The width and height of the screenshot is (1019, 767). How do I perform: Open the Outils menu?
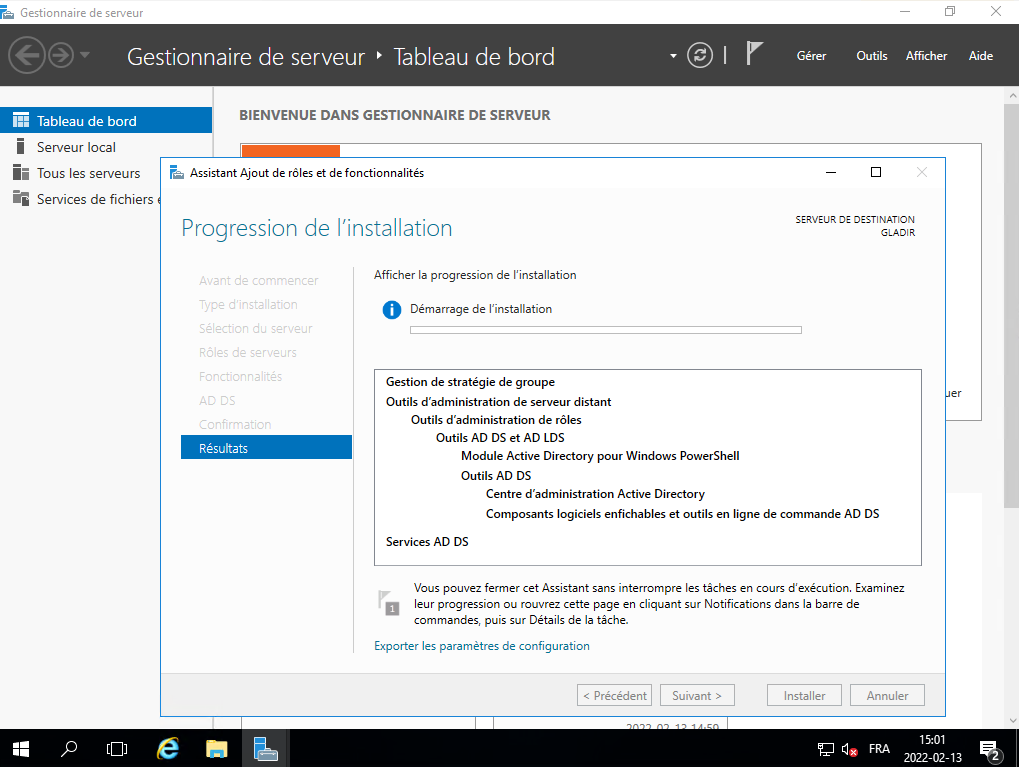pos(871,56)
